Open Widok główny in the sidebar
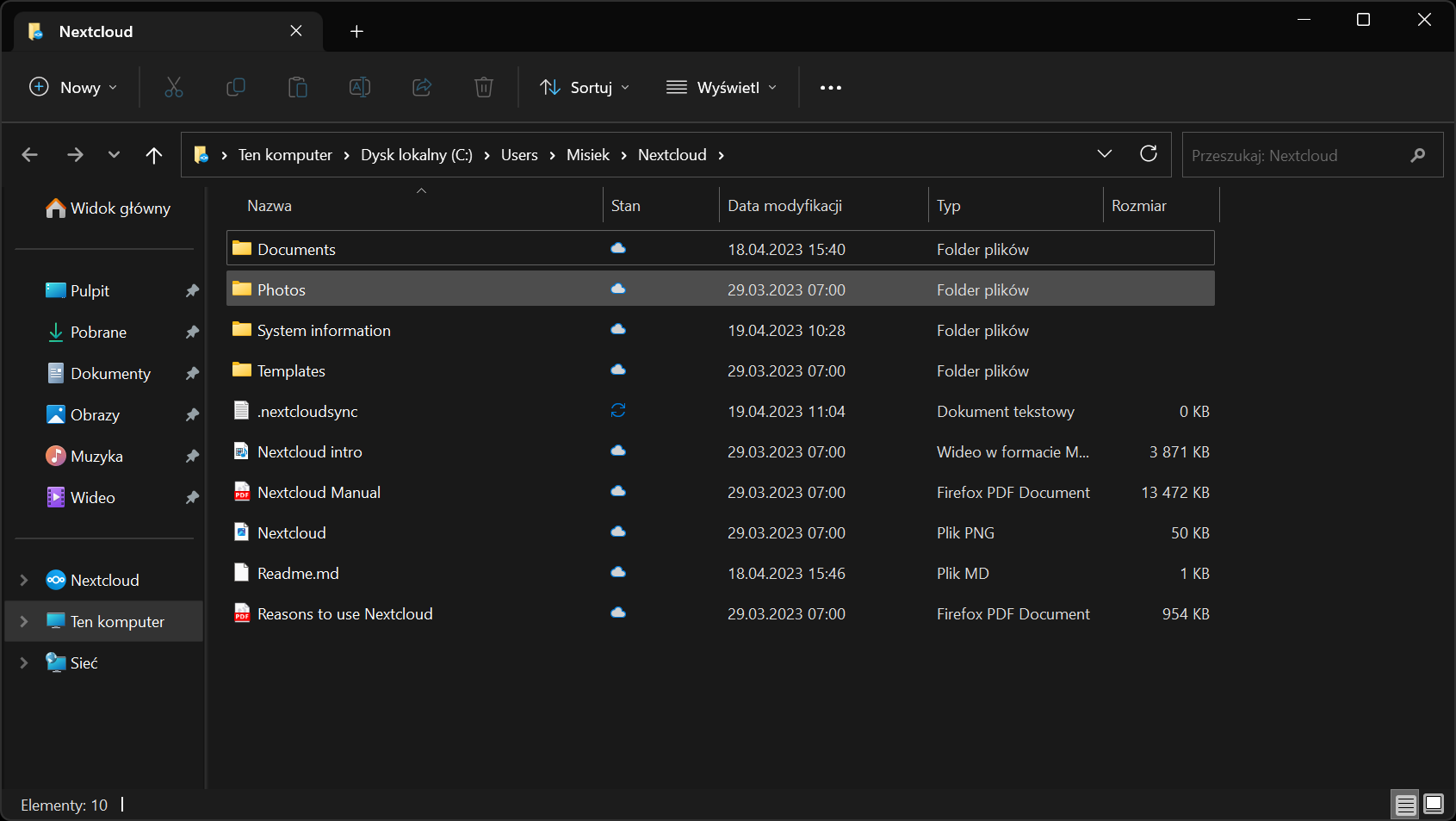Screen dimensions: 1456x821 (x=108, y=208)
